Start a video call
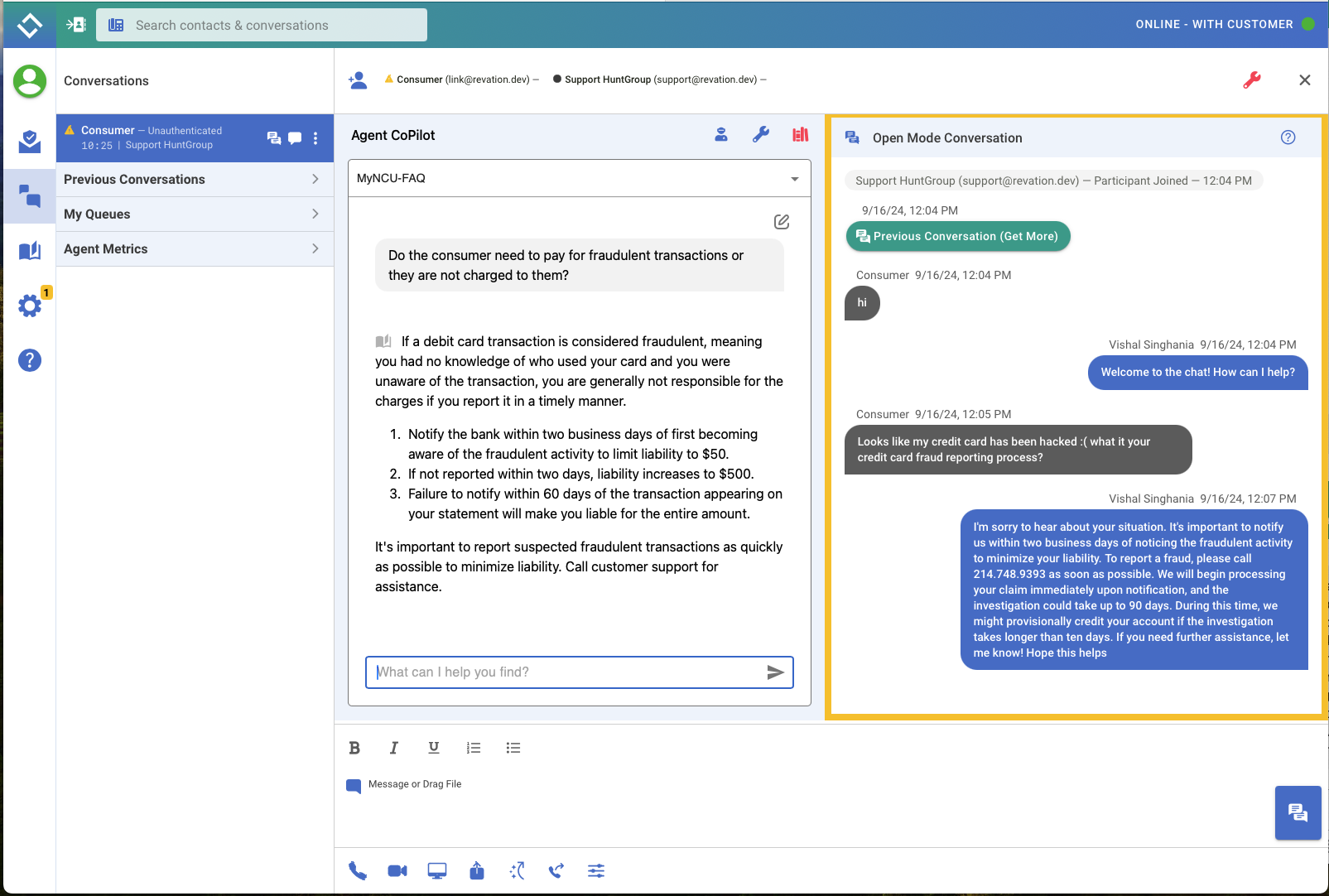1329x896 pixels. (x=397, y=870)
